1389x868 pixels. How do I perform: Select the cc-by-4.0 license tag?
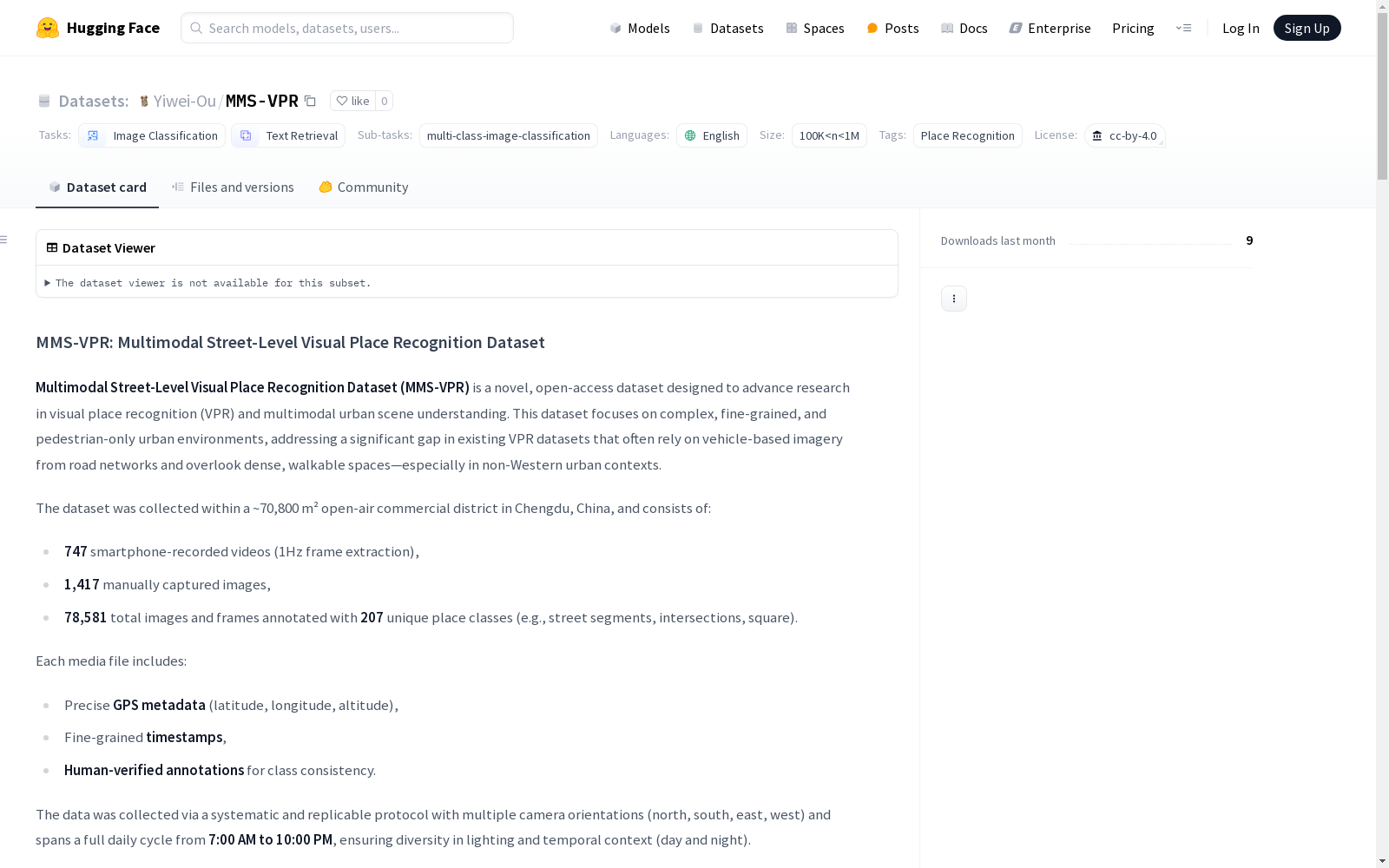click(x=1124, y=135)
